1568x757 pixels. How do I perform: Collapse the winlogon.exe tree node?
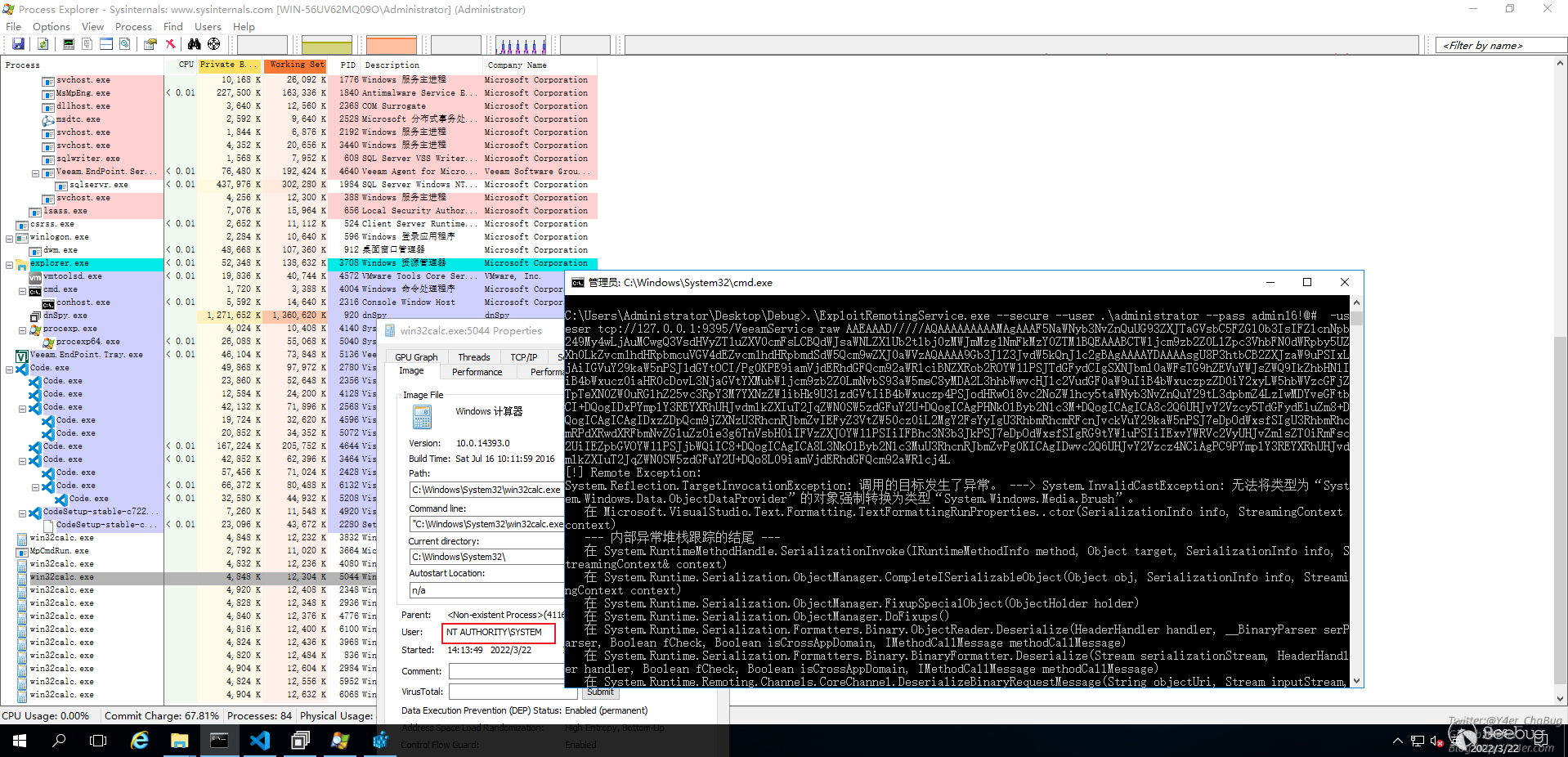tap(10, 239)
